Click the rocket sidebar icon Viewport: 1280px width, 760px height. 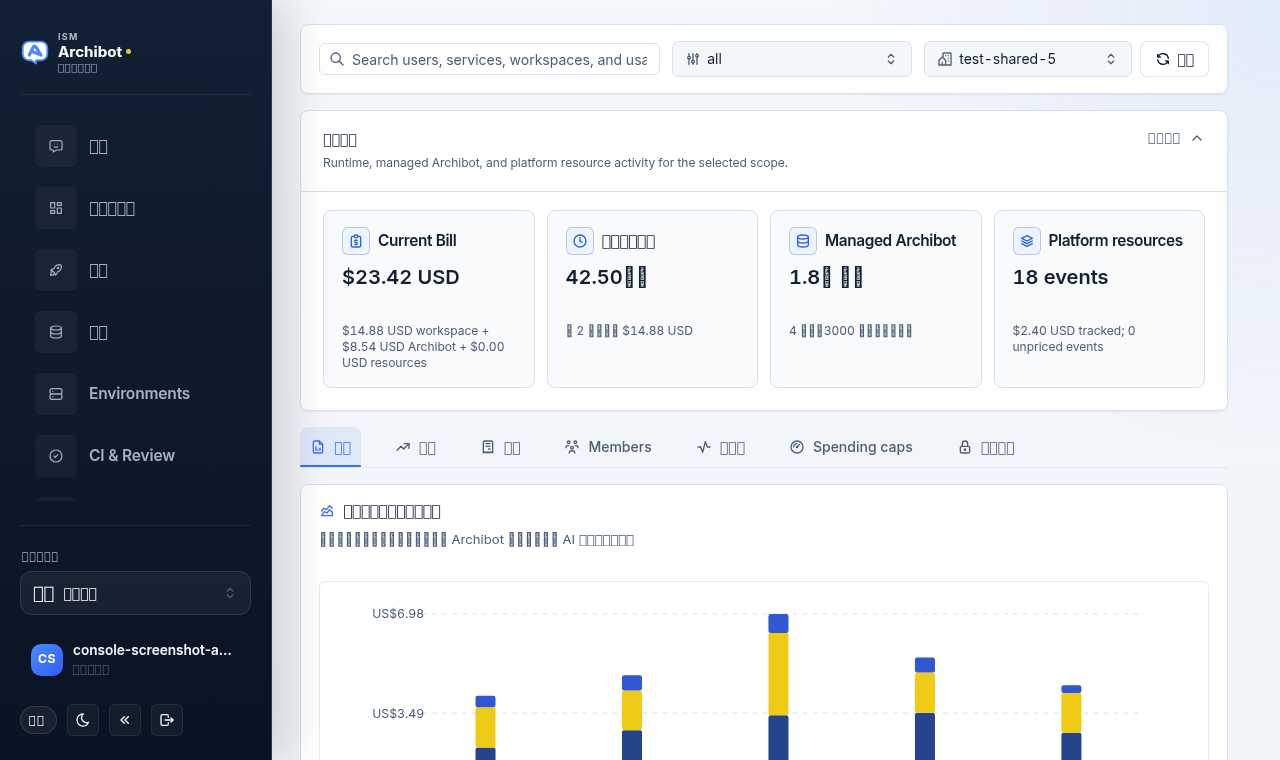pyautogui.click(x=56, y=270)
